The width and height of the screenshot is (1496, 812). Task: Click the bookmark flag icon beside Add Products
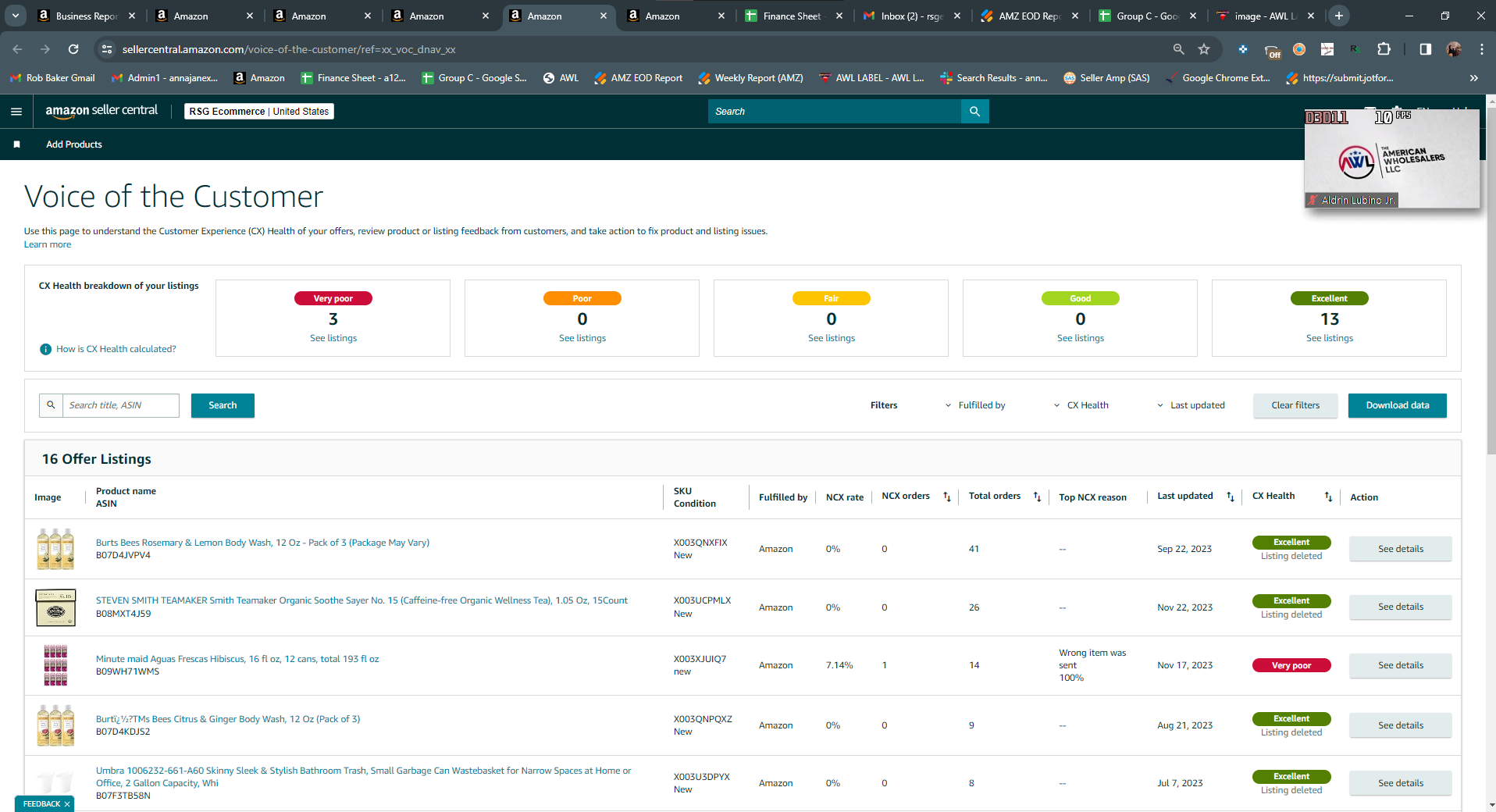pyautogui.click(x=17, y=144)
